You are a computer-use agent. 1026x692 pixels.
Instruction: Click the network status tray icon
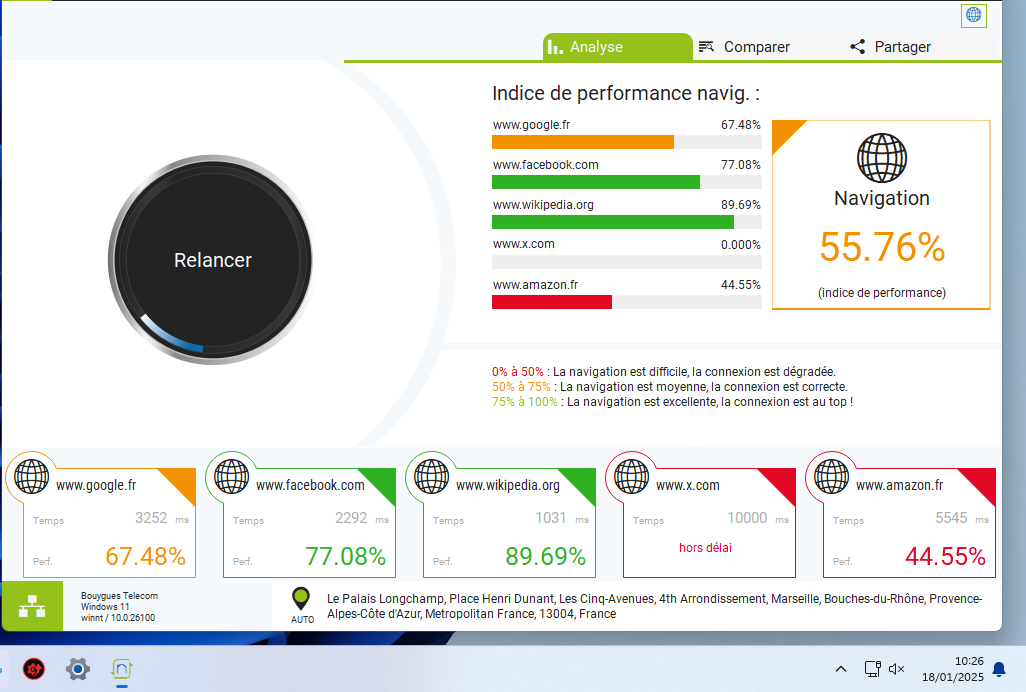tap(872, 668)
